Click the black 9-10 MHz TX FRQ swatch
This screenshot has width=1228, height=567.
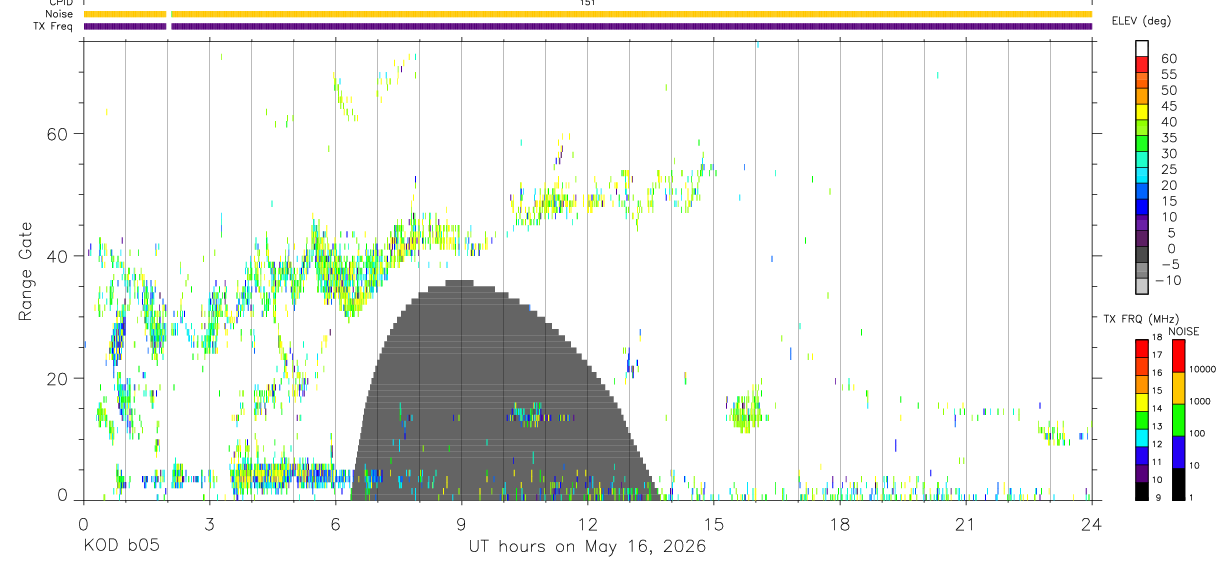1142,491
